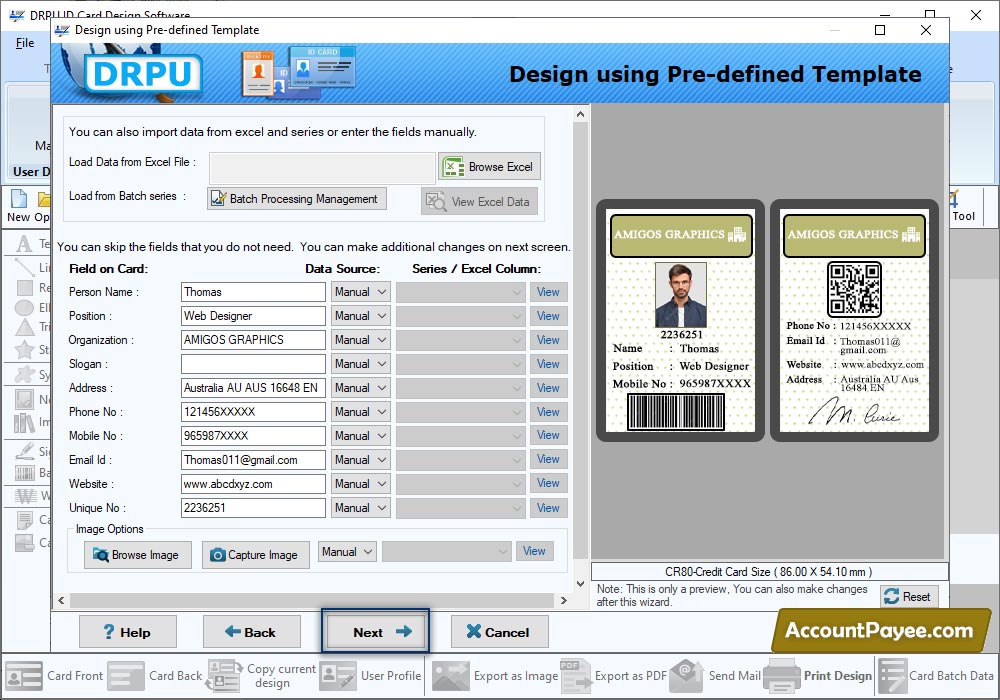Click the horizontal scrollbar left arrow
Viewport: 1000px width, 700px height.
pyautogui.click(x=61, y=600)
